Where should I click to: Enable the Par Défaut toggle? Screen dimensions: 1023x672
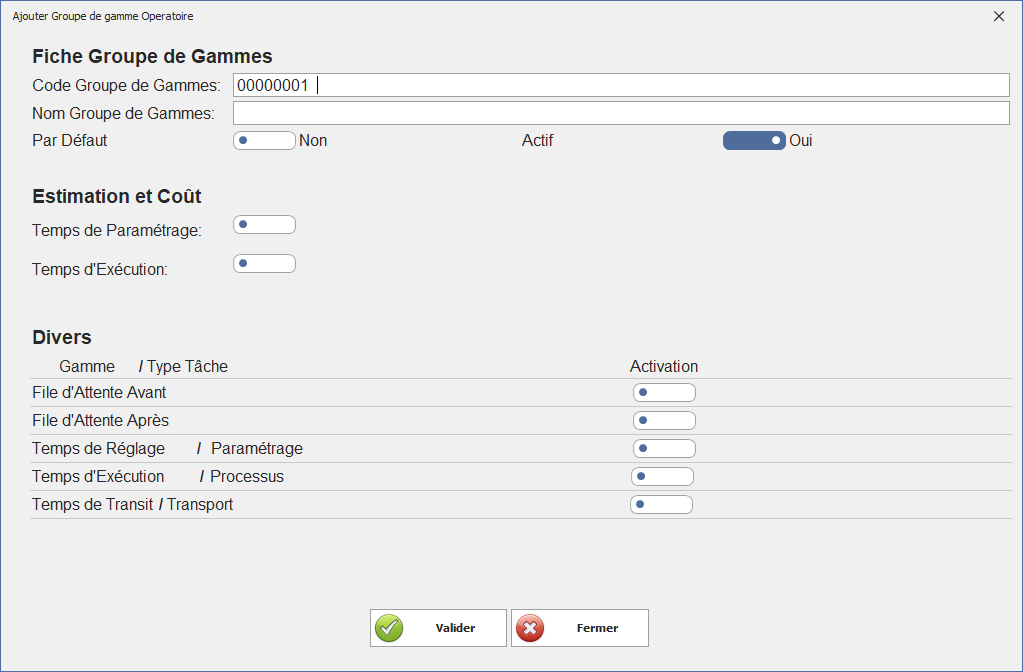click(264, 141)
